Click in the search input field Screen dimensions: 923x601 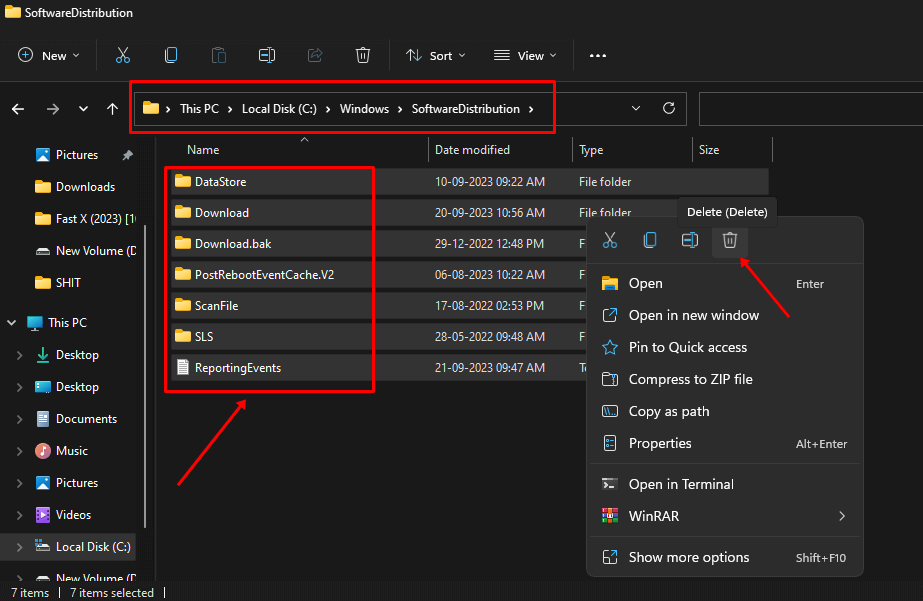[x=810, y=108]
